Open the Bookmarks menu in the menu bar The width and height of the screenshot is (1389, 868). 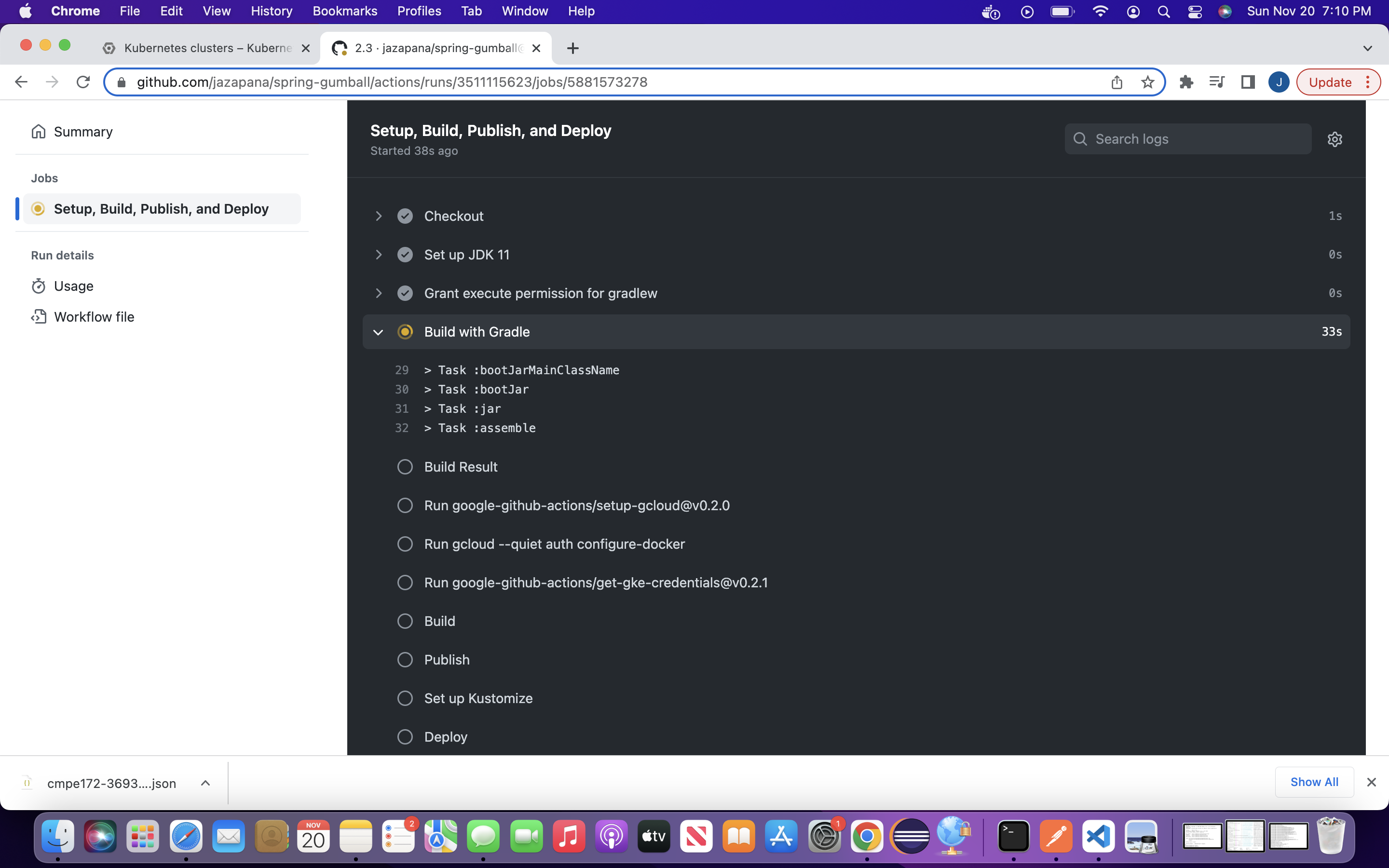click(x=345, y=11)
